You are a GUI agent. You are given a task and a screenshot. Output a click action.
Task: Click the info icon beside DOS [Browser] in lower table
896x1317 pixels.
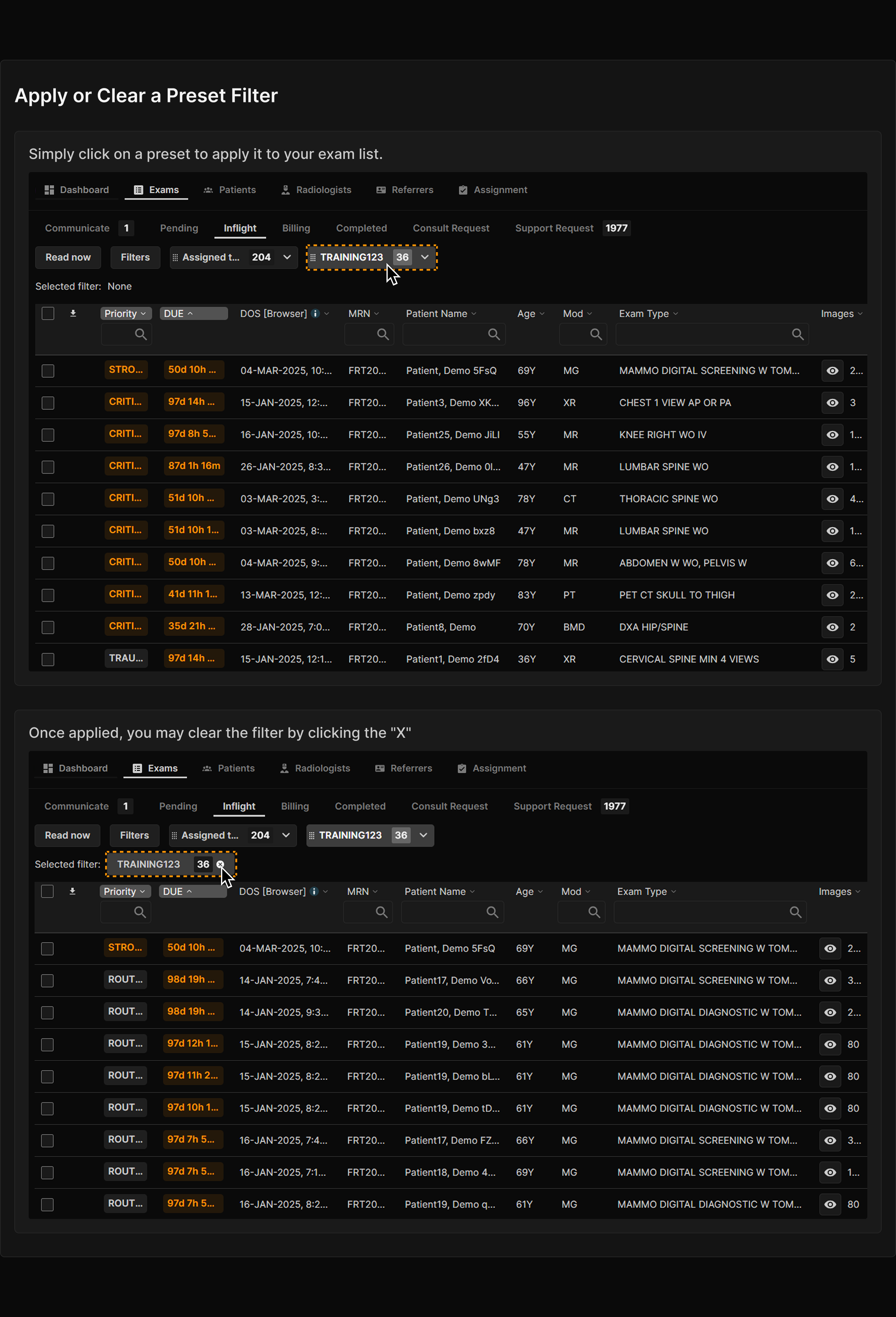[x=314, y=892]
